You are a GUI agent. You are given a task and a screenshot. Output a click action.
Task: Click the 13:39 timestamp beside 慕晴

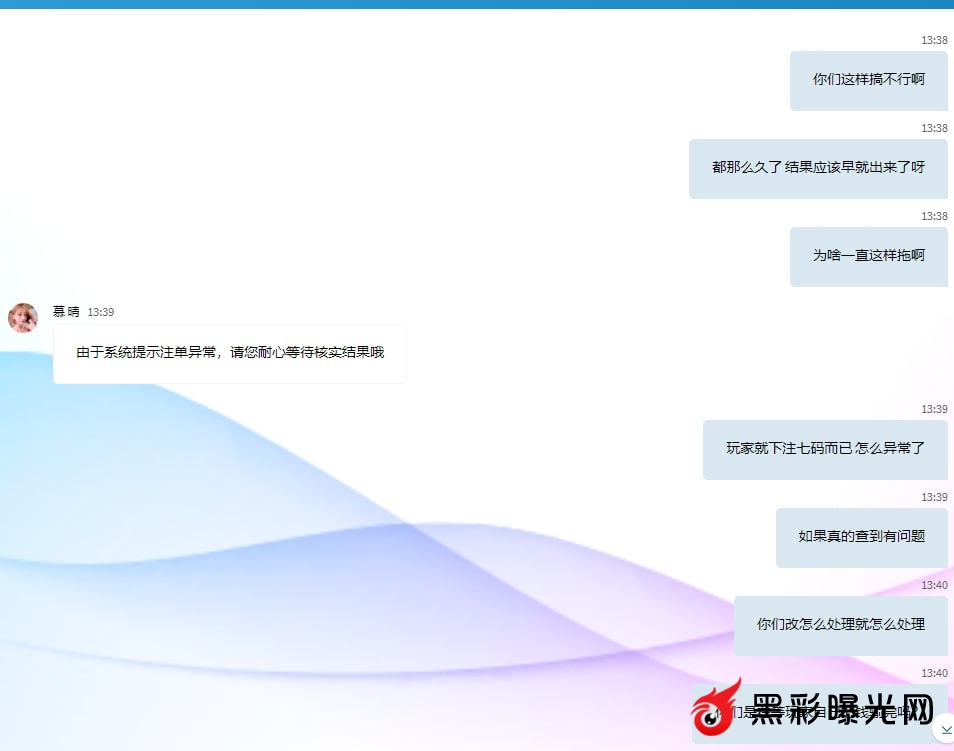(101, 313)
